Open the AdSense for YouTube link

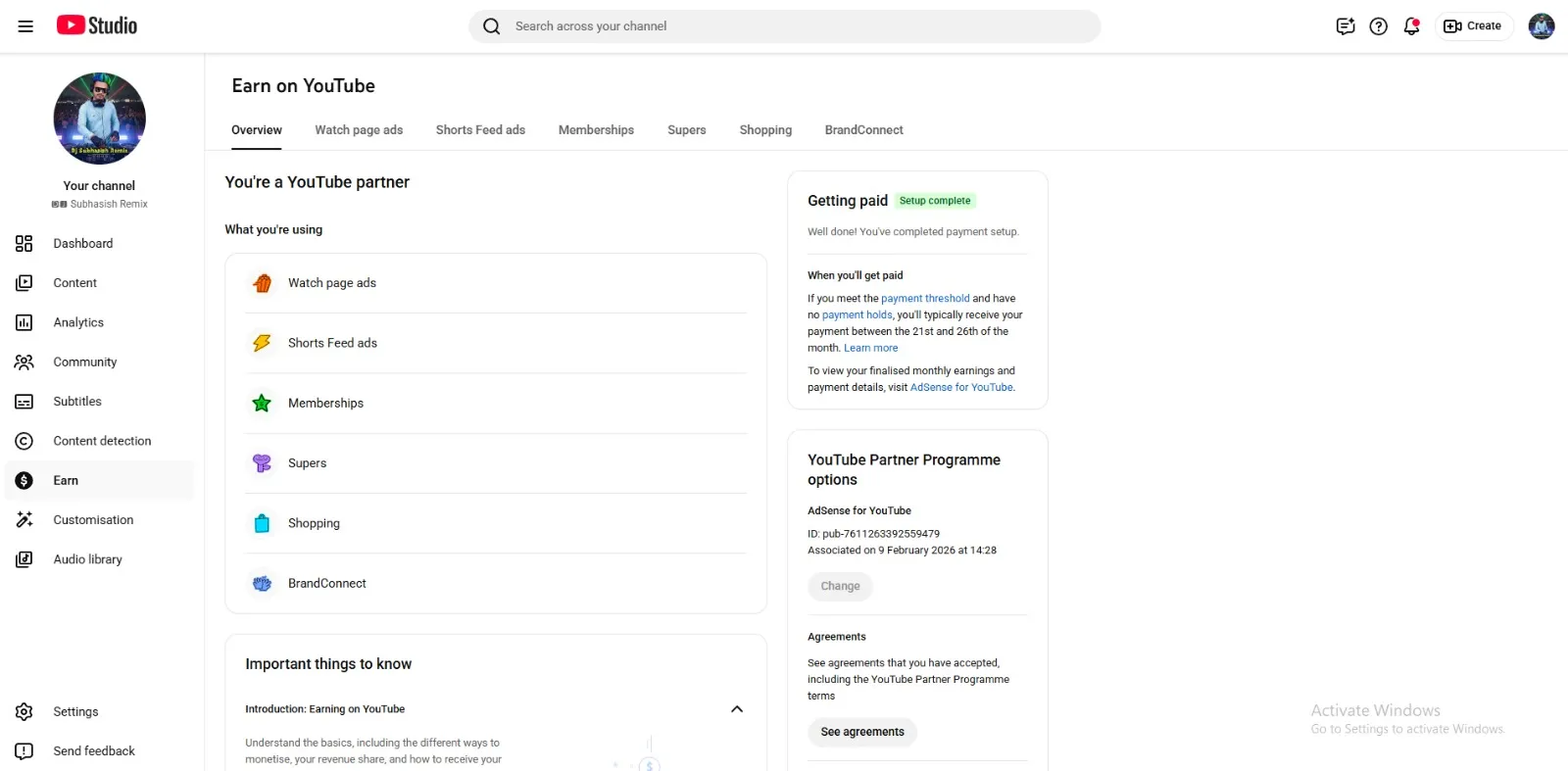click(x=961, y=388)
